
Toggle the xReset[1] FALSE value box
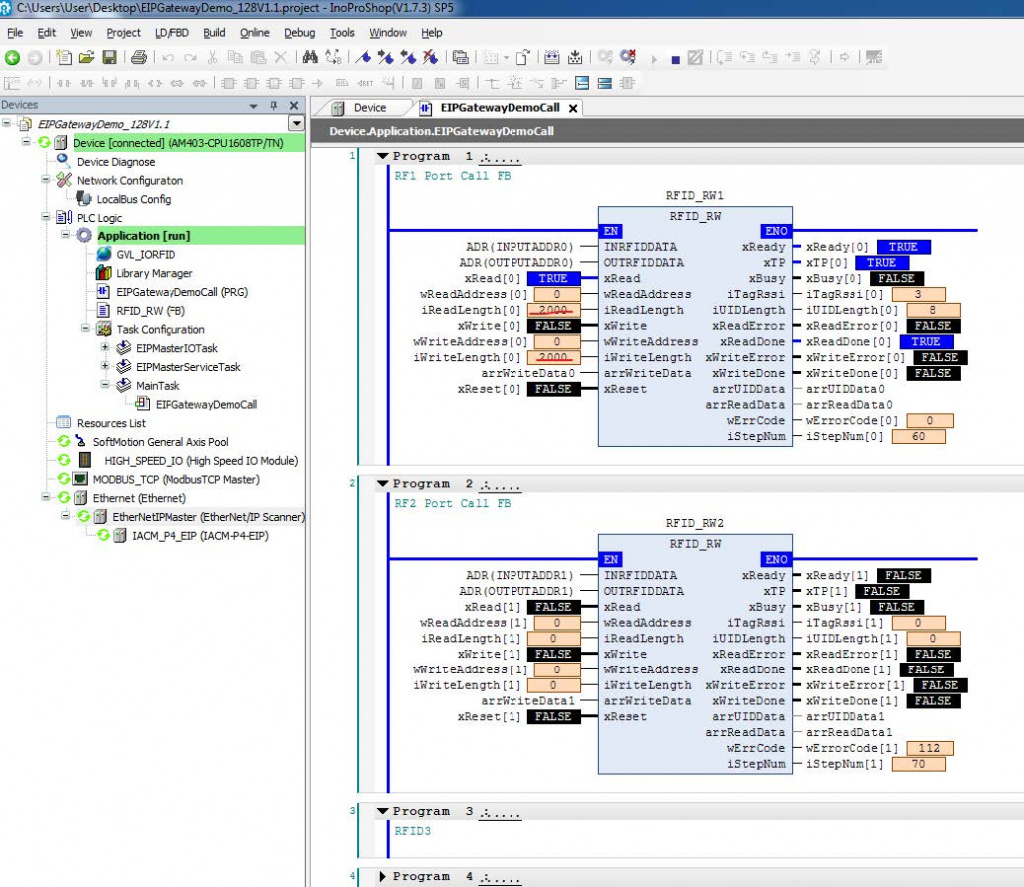pyautogui.click(x=553, y=717)
